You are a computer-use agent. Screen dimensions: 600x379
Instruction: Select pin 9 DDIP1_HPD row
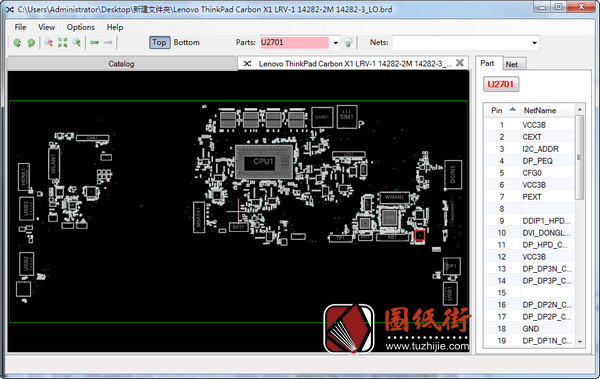point(530,221)
